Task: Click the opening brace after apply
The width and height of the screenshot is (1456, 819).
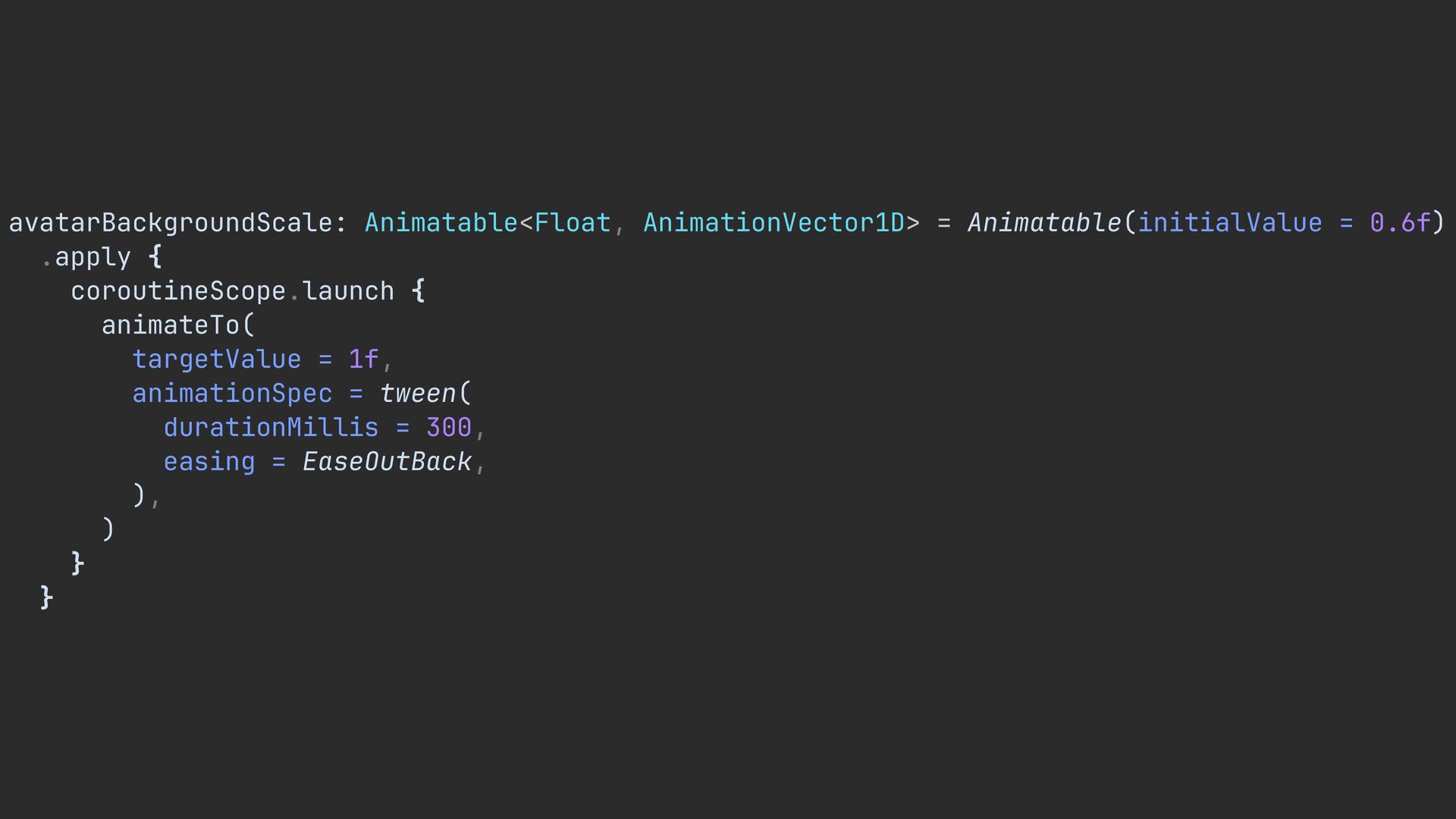Action: [155, 257]
